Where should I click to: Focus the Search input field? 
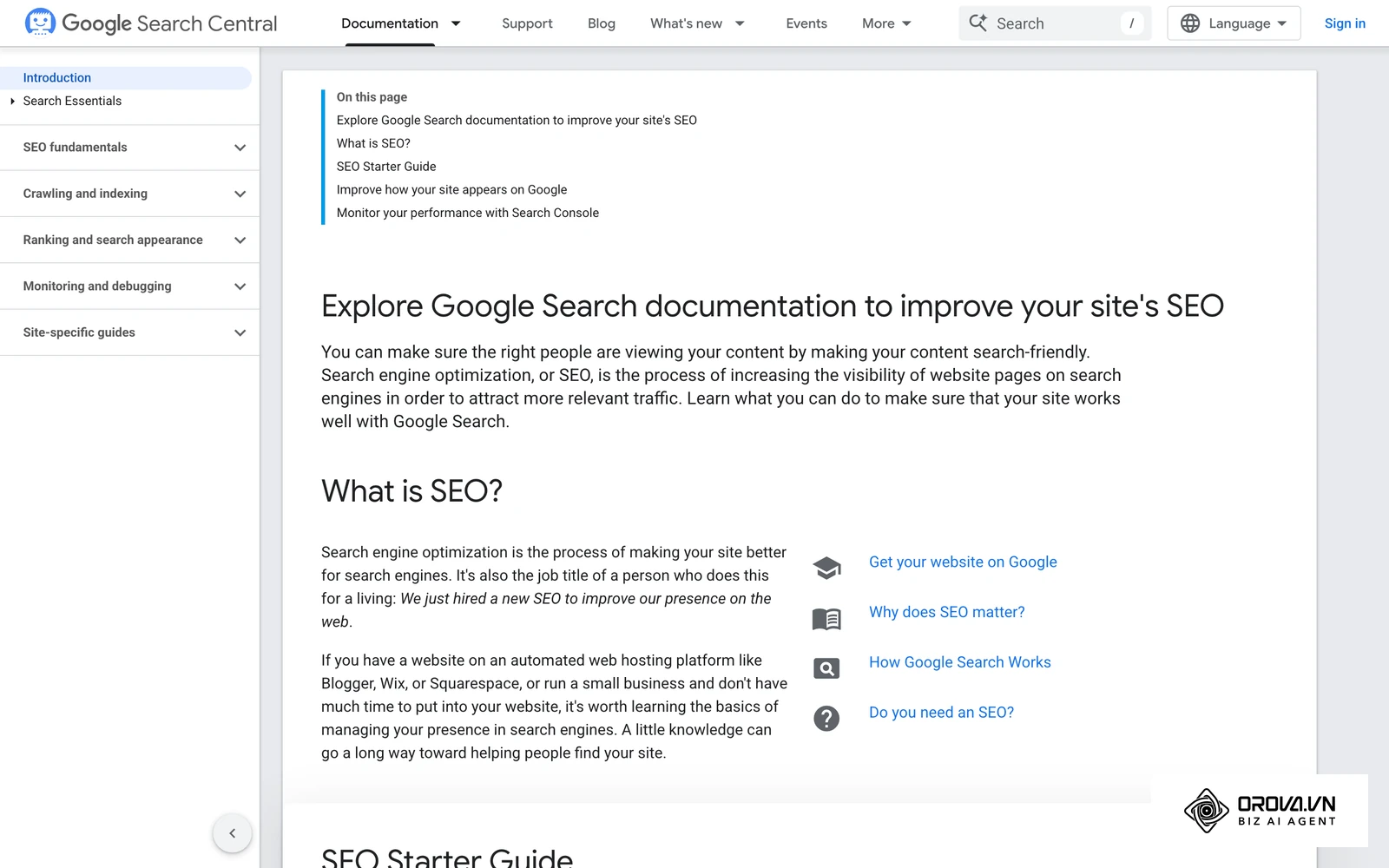[x=1055, y=23]
